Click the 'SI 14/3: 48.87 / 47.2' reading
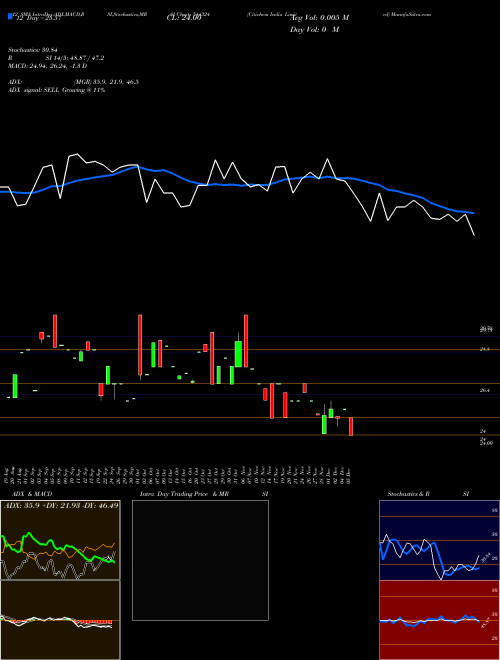Screen dimensions: 500x660 tap(75, 58)
